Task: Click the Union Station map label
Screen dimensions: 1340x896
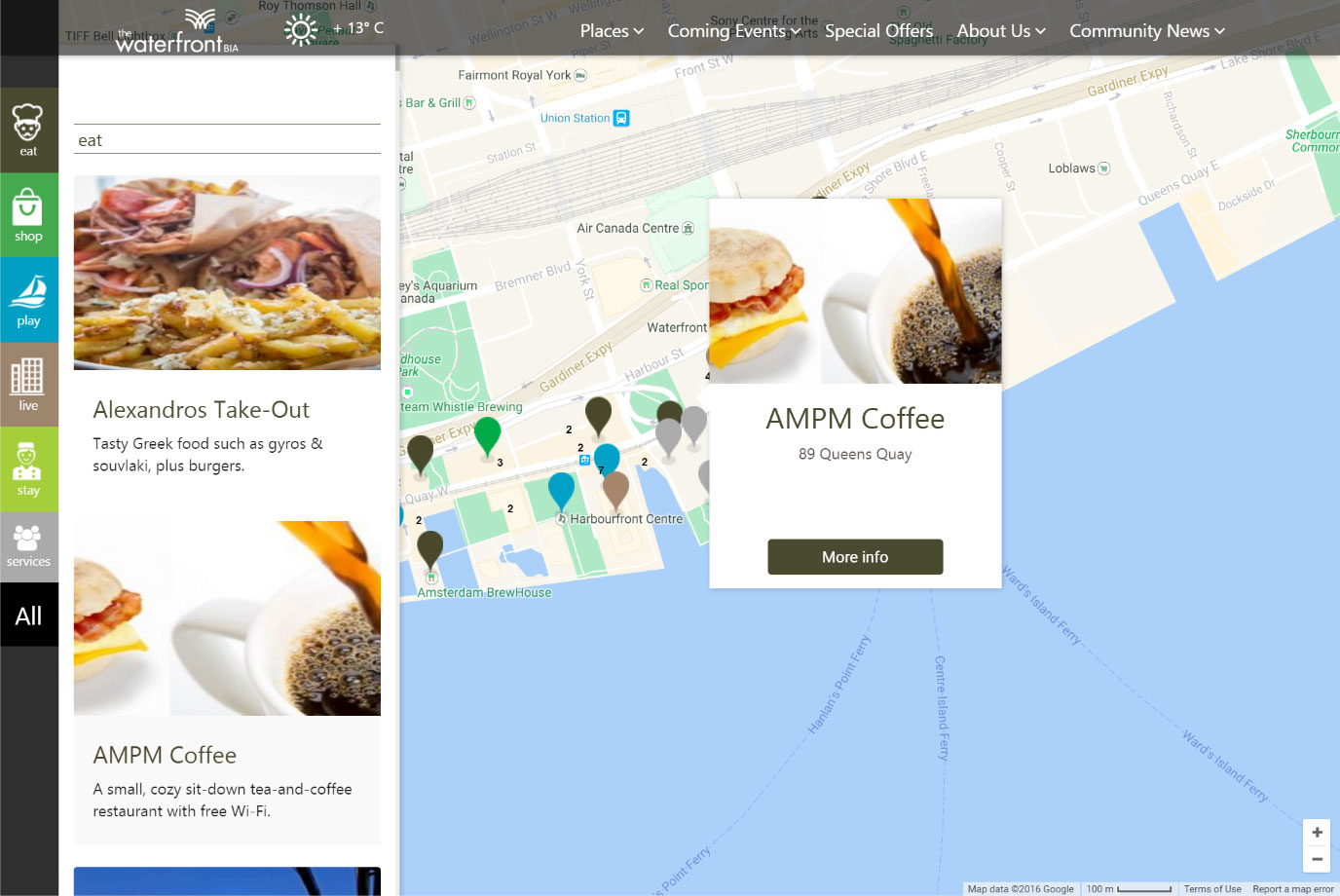Action: click(x=575, y=118)
